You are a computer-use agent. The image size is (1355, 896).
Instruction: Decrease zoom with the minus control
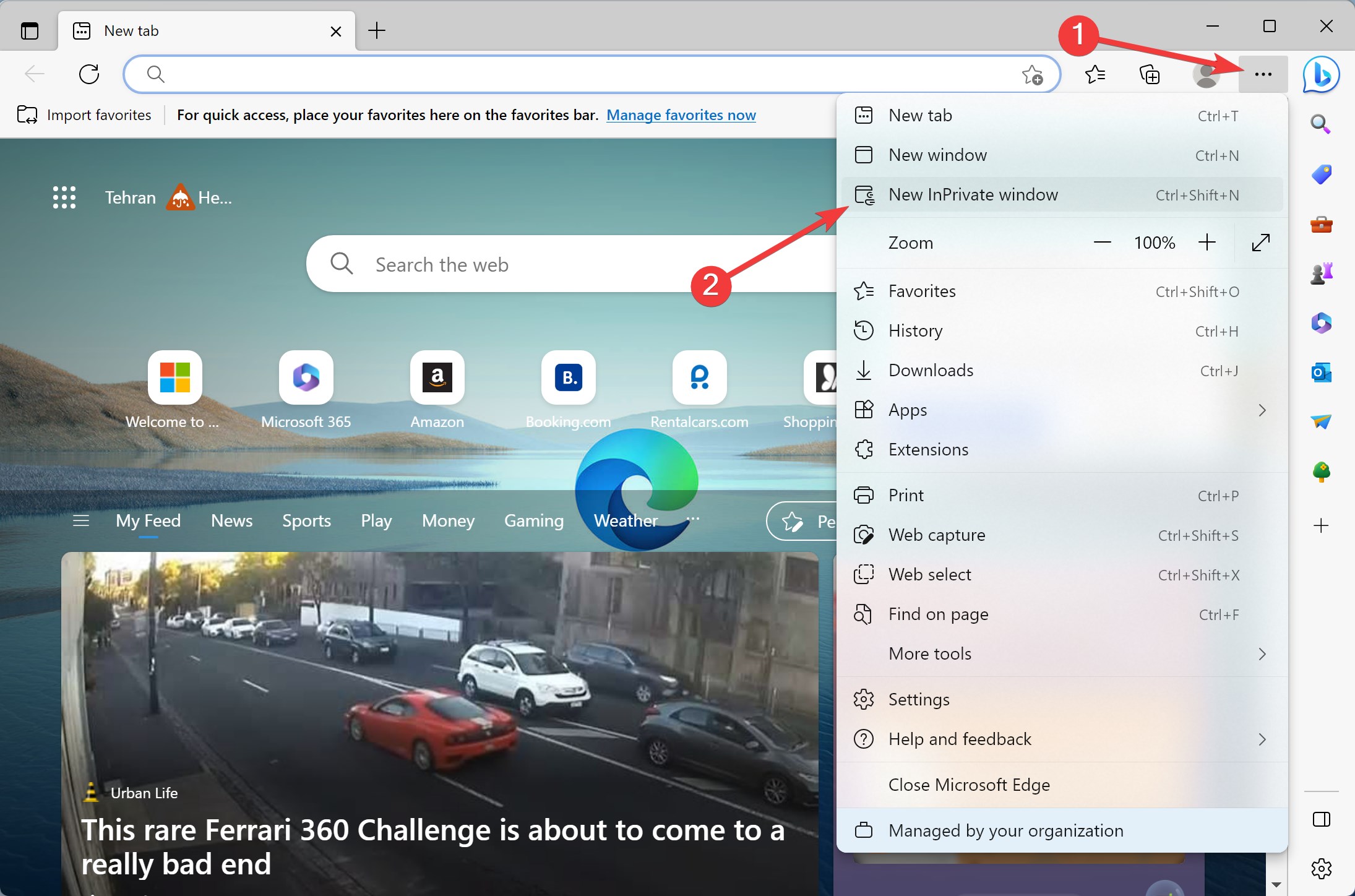[x=1103, y=243]
